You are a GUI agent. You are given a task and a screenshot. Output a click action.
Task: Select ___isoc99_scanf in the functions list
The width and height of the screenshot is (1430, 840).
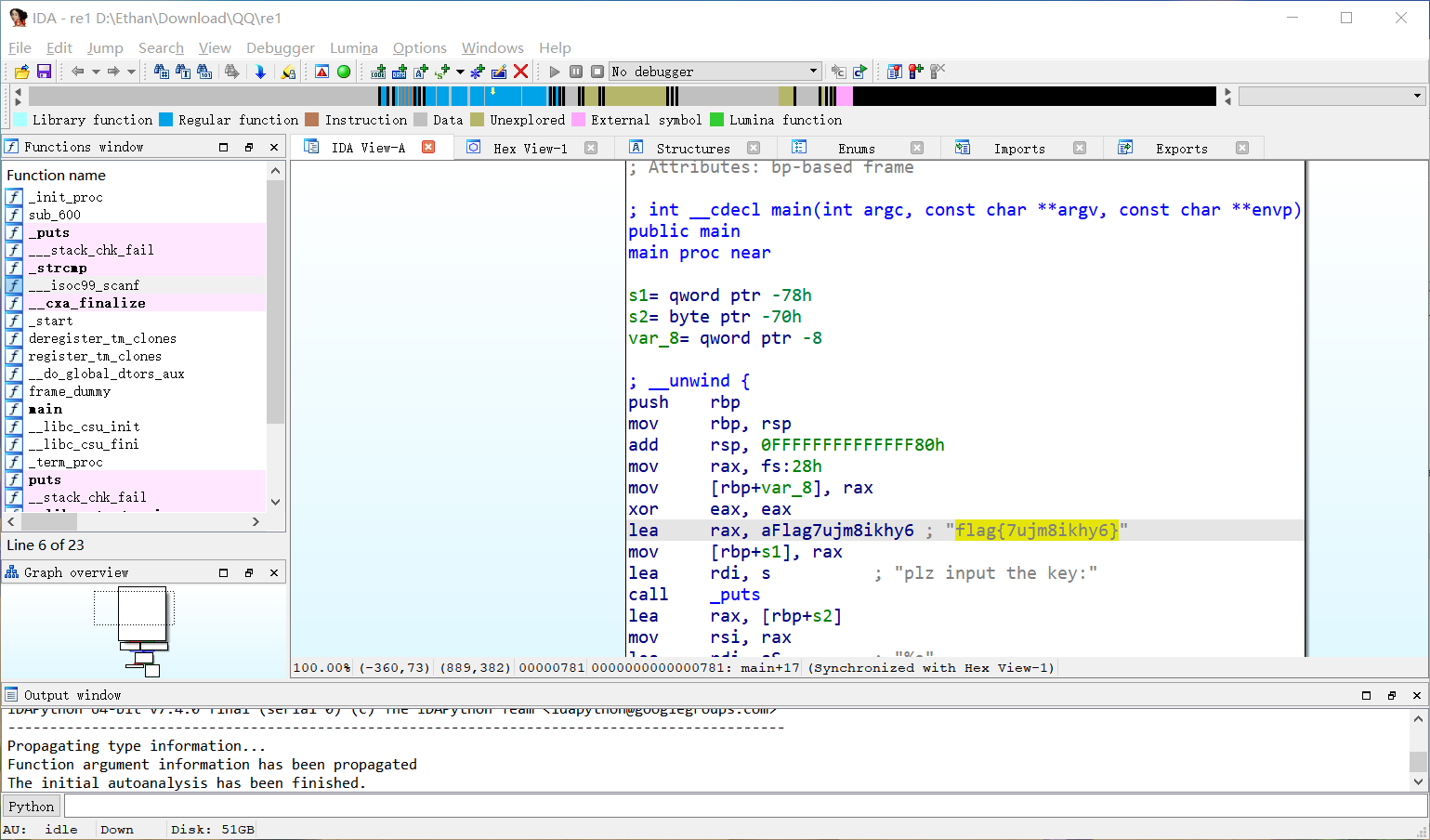coord(136,285)
